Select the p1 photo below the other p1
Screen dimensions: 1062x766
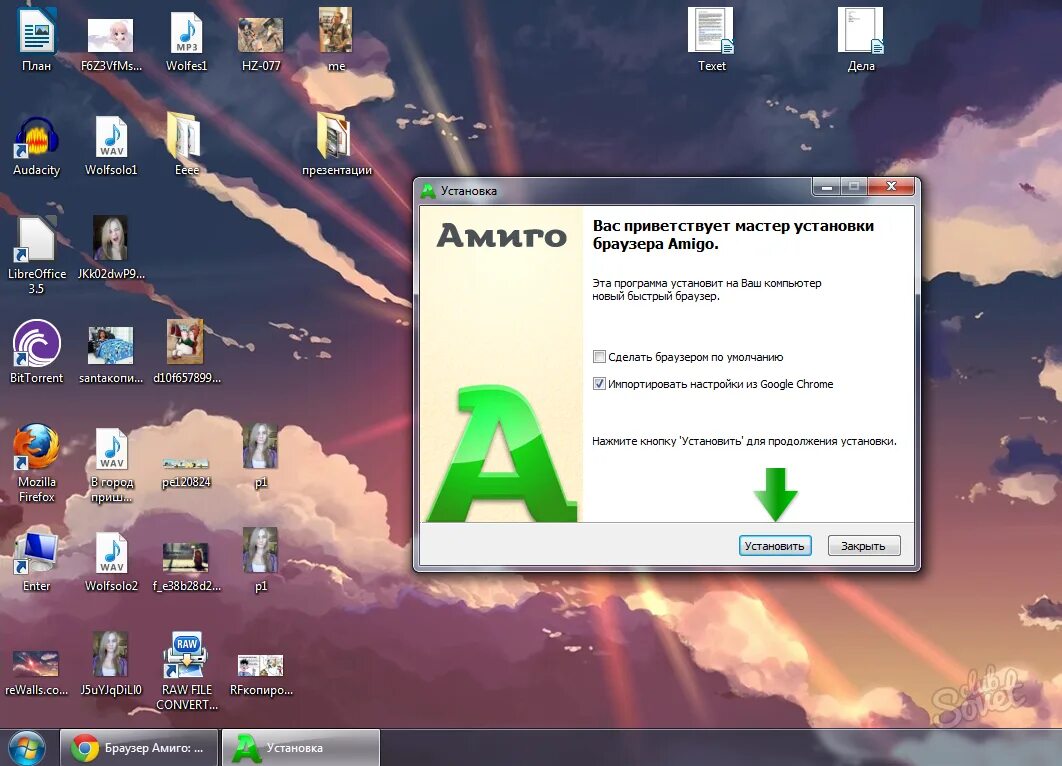point(260,551)
